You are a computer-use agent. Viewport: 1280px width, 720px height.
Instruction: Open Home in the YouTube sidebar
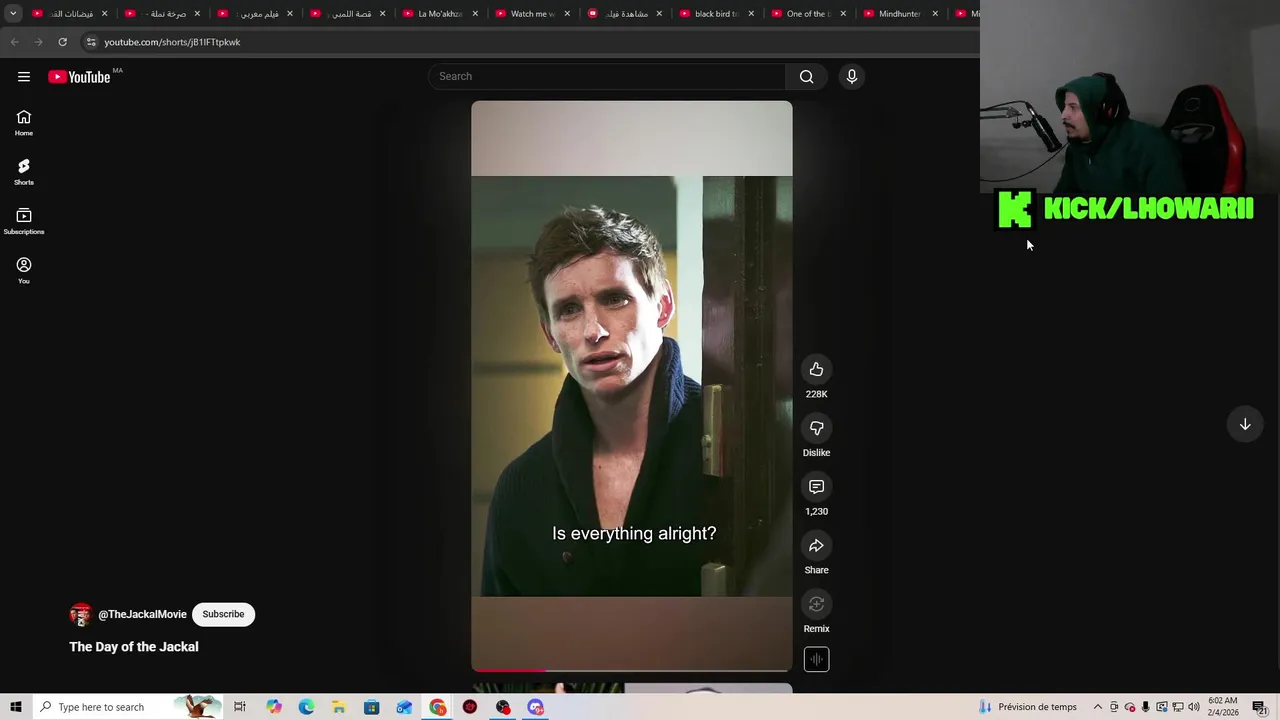[x=24, y=123]
